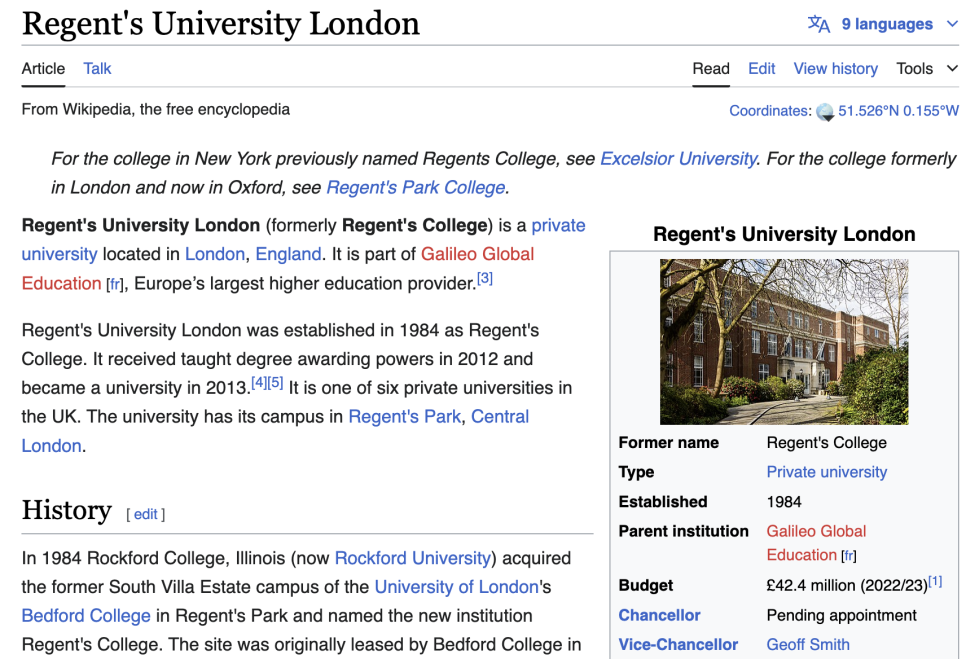Click 'From Wikipedia, the free encyclopedia' text
Image resolution: width=966 pixels, height=659 pixels.
coord(155,110)
